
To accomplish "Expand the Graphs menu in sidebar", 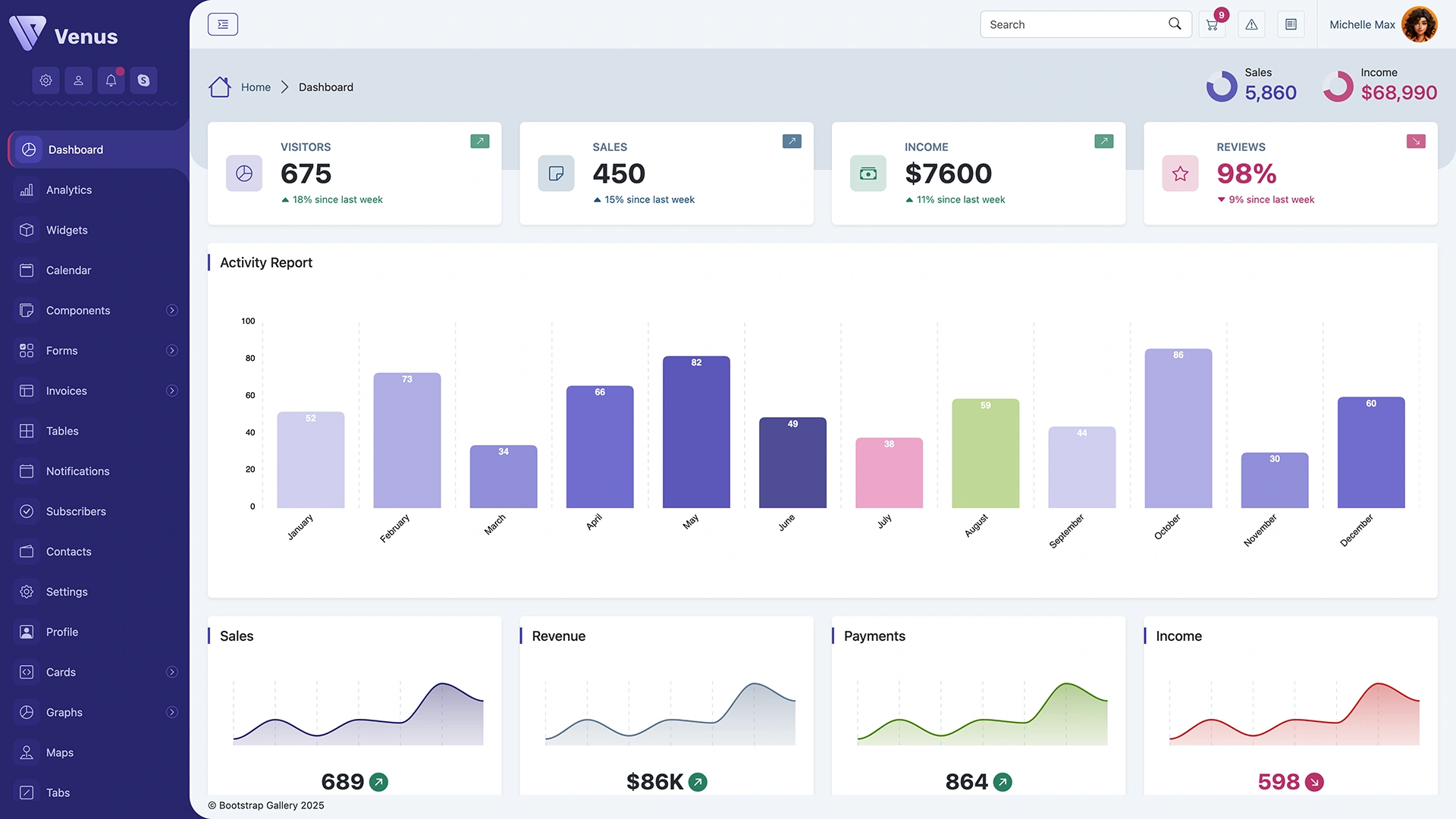I will 172,712.
